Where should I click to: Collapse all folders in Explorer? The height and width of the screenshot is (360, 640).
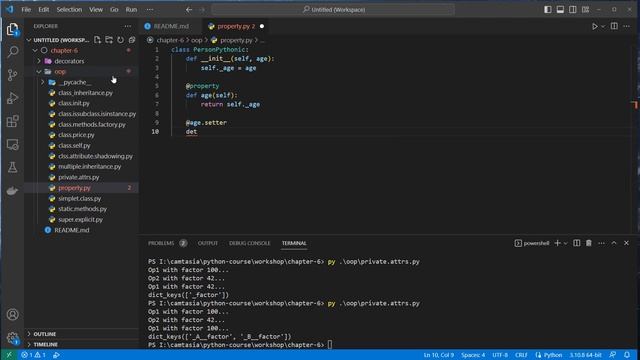(x=132, y=40)
